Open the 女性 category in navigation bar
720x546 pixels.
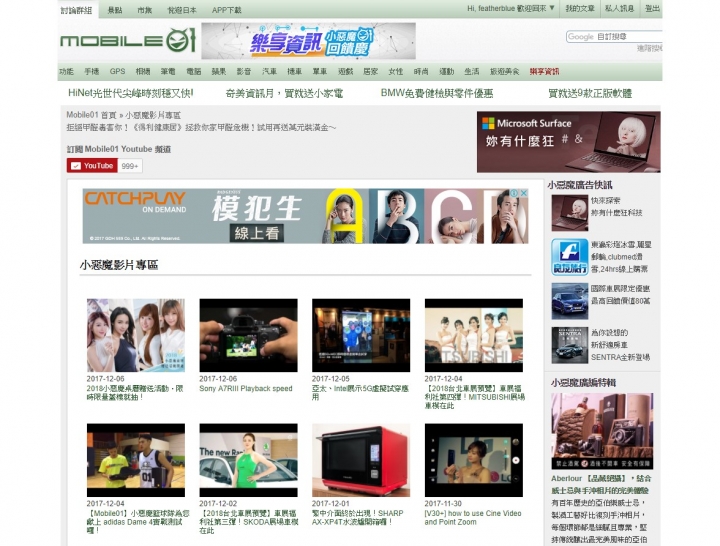[x=395, y=72]
